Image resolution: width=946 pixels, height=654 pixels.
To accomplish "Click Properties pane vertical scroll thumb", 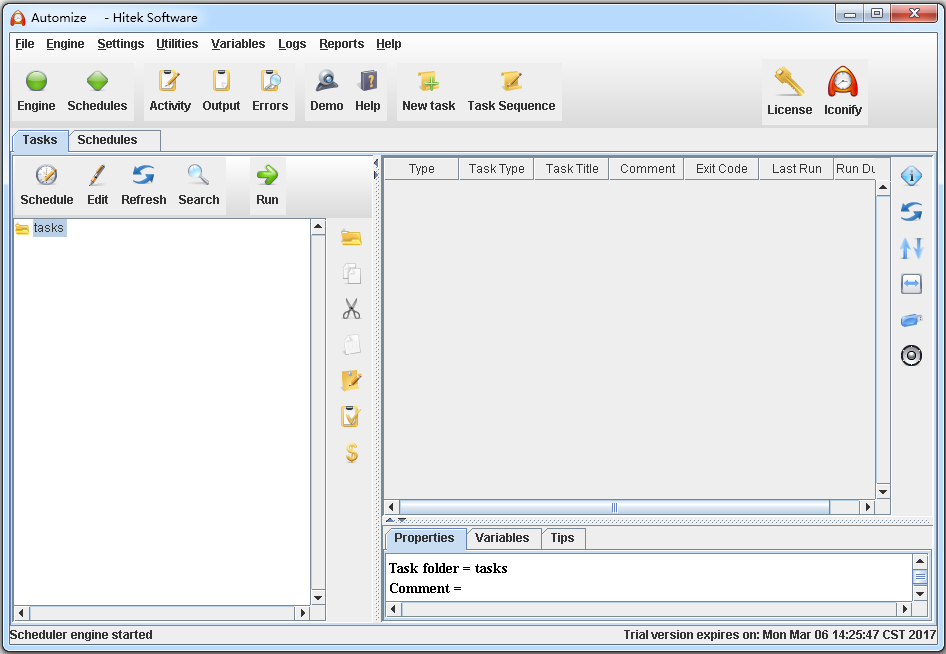I will (x=919, y=577).
